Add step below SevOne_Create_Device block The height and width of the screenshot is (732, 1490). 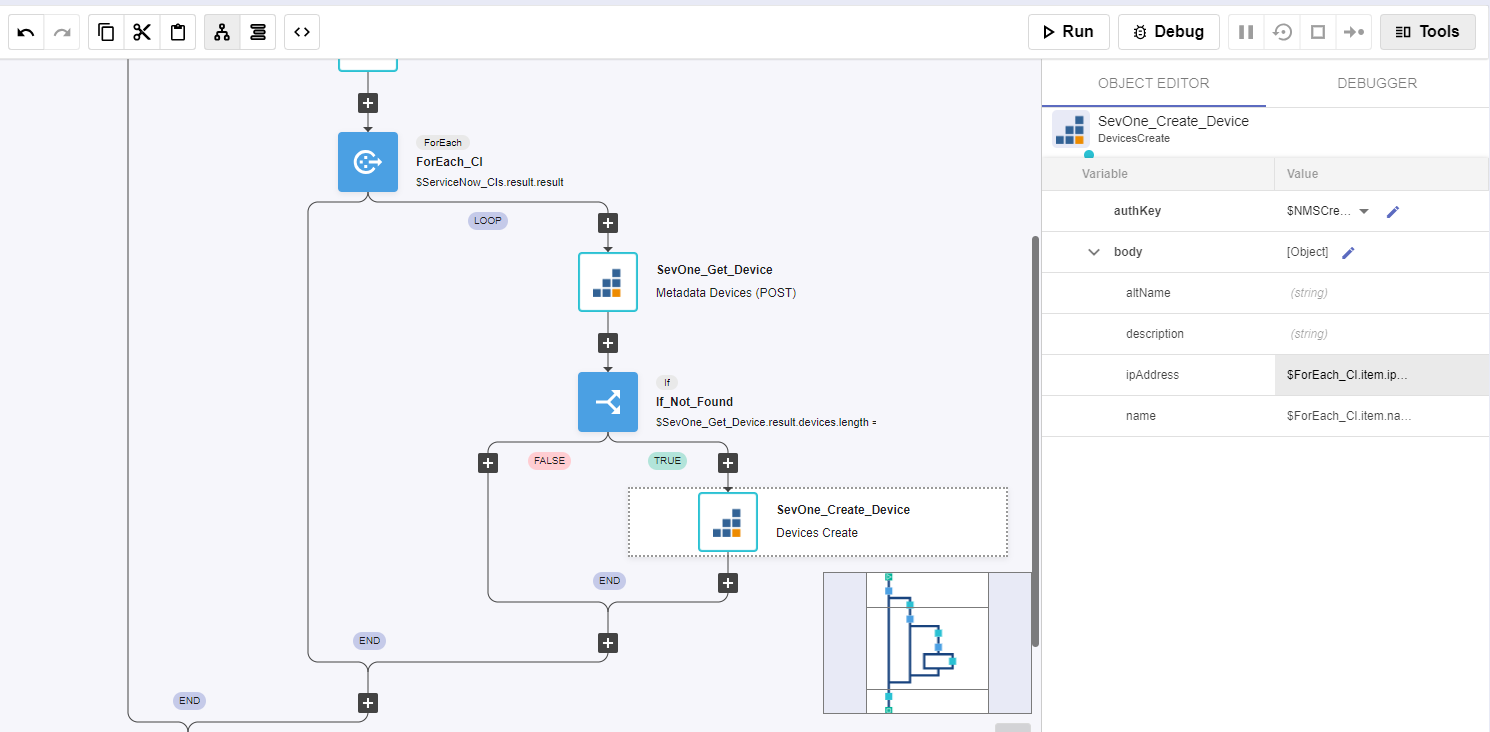click(728, 583)
